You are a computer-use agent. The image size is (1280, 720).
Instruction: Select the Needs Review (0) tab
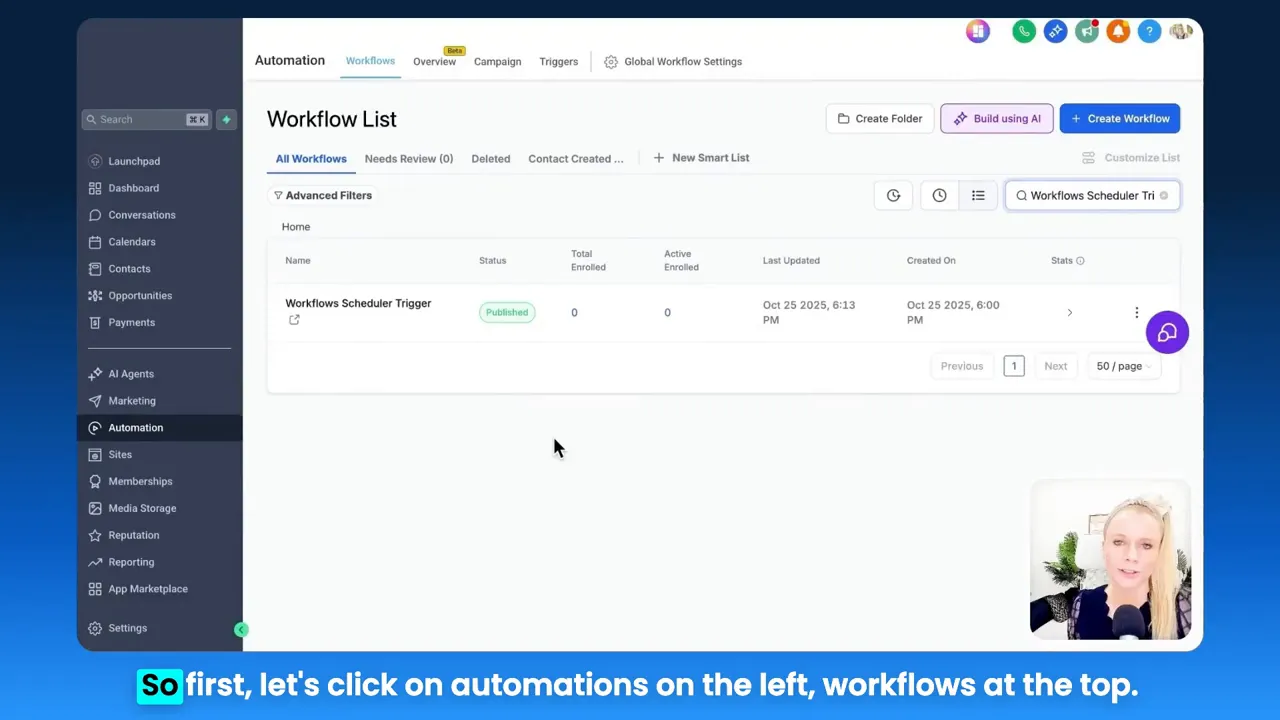point(409,159)
